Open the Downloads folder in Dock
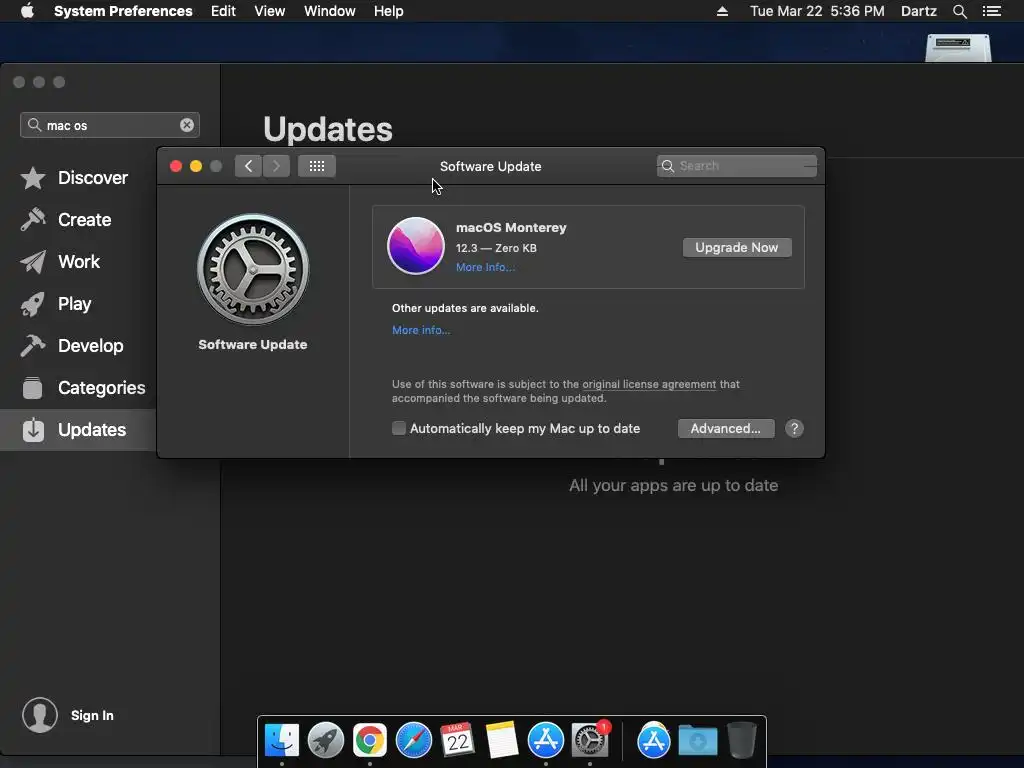Viewport: 1024px width, 768px height. [x=697, y=741]
